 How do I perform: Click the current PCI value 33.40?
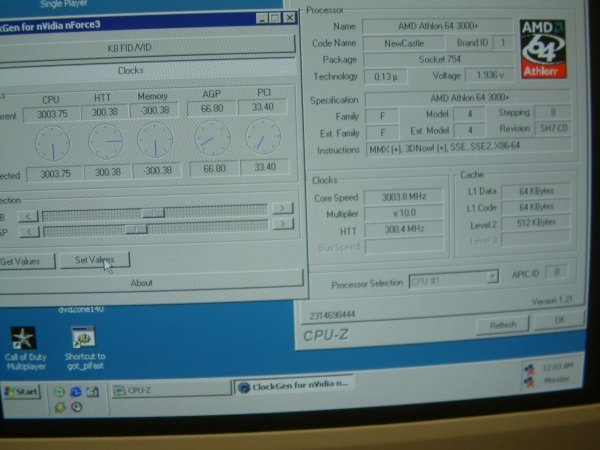262,107
